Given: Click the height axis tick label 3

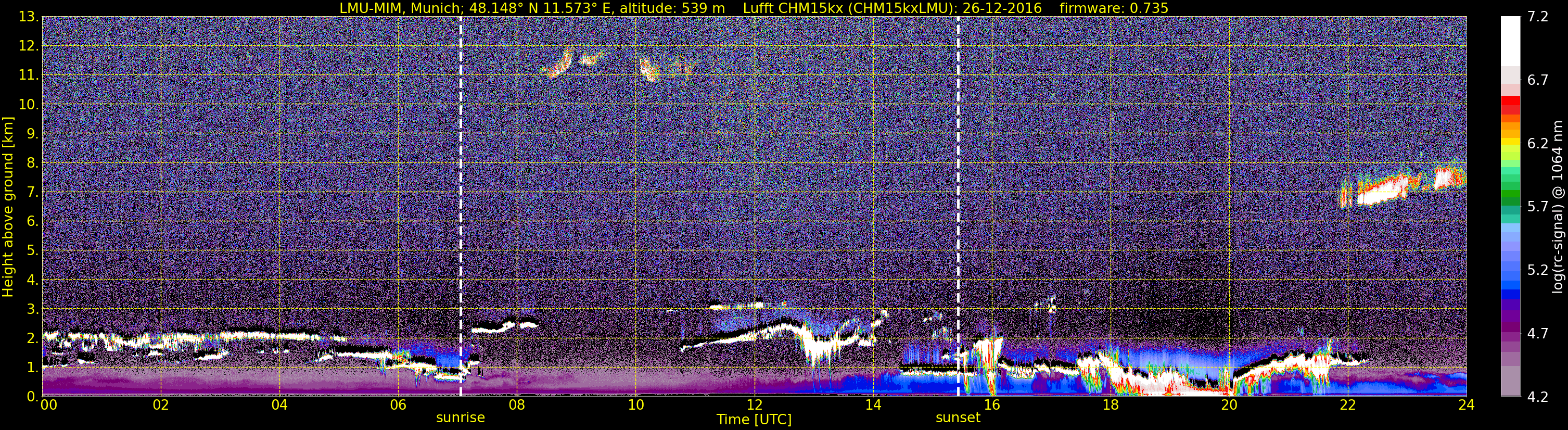Looking at the screenshot, I should tap(32, 309).
